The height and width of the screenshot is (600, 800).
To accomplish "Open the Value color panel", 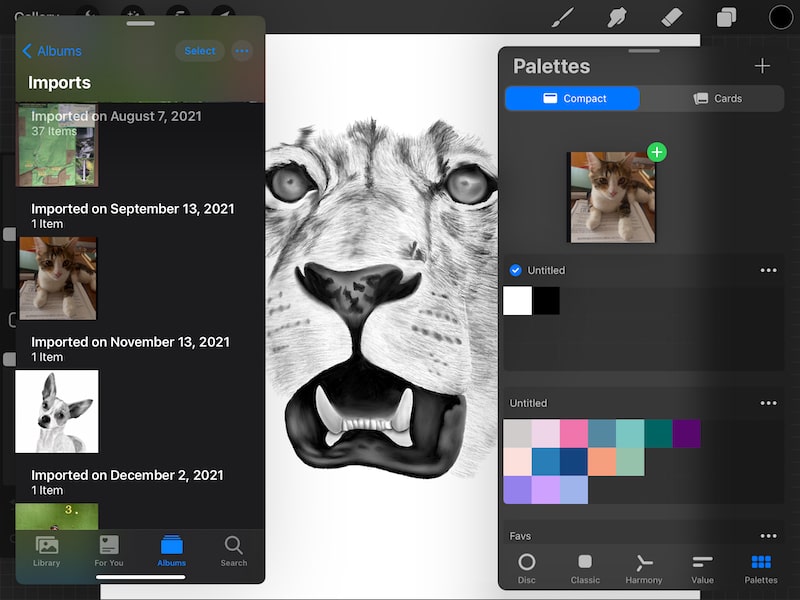I will click(702, 566).
